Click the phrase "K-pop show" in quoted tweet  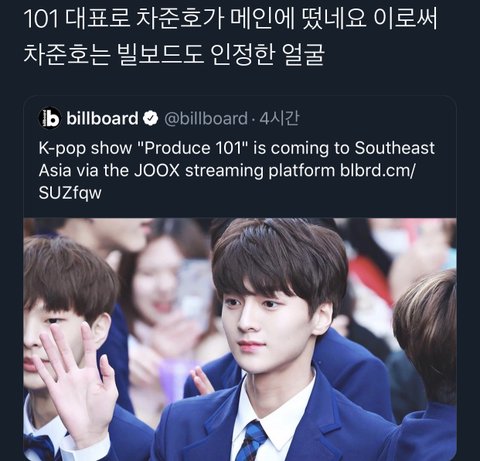(85, 148)
